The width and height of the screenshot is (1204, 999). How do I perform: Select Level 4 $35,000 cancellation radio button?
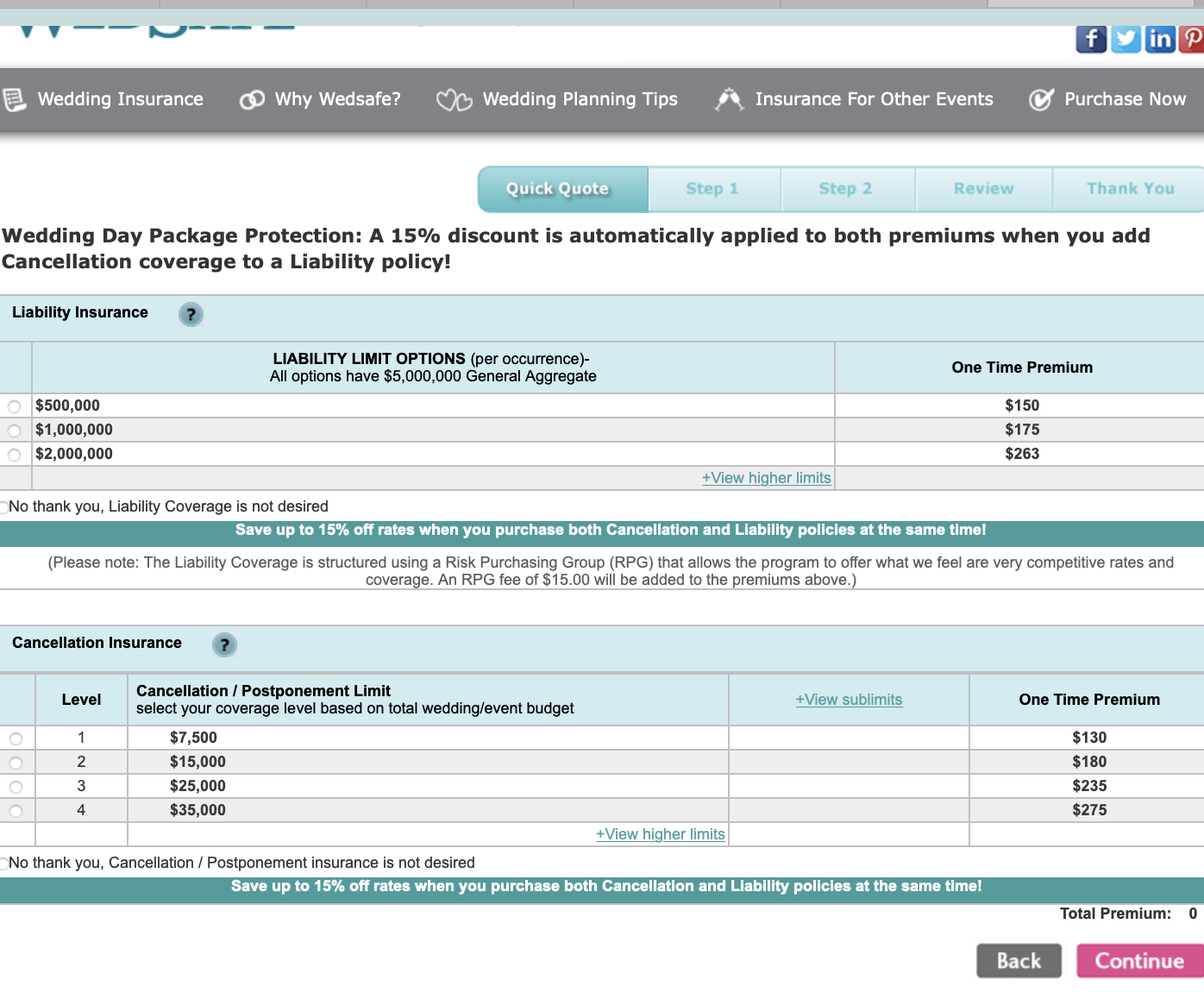pos(16,811)
